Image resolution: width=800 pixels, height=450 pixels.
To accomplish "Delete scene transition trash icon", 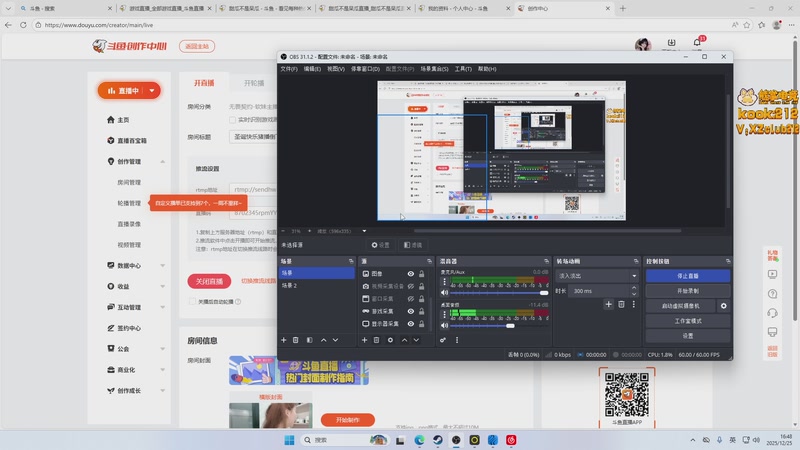I will pos(621,304).
